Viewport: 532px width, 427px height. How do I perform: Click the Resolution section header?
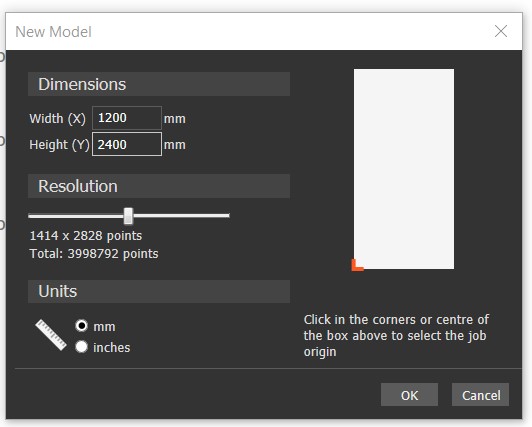point(159,186)
